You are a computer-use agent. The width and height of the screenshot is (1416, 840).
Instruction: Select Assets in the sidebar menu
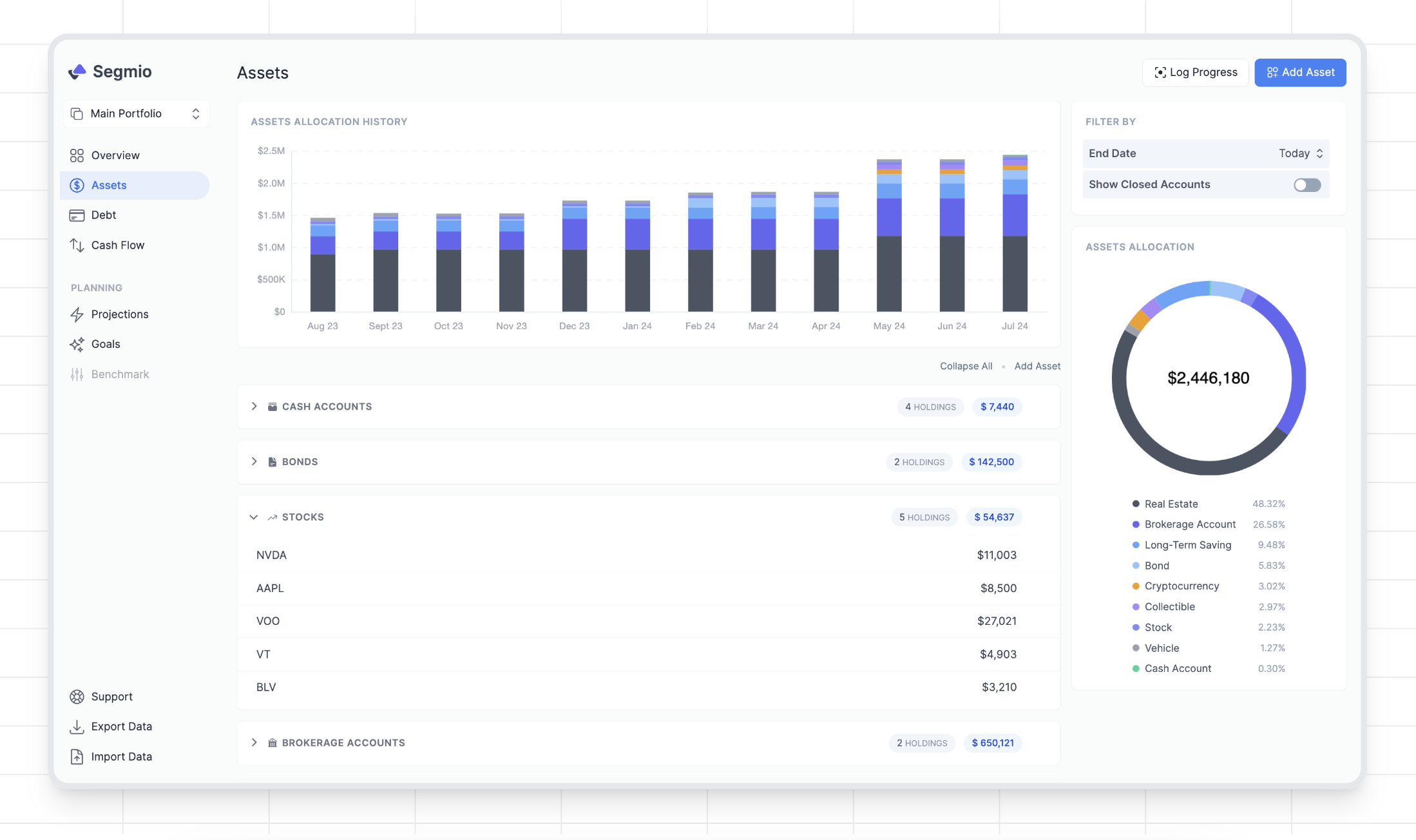[109, 186]
